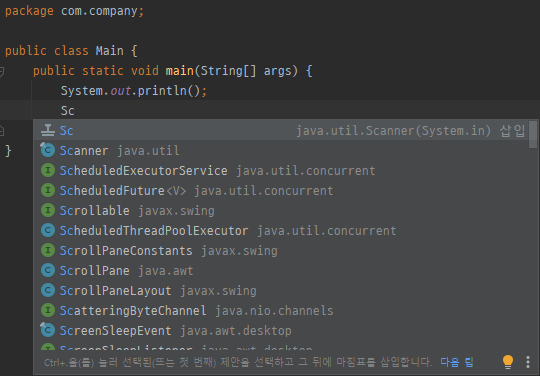The height and width of the screenshot is (376, 540).
Task: Click the ScreenSleepEvent class icon
Action: [48, 330]
